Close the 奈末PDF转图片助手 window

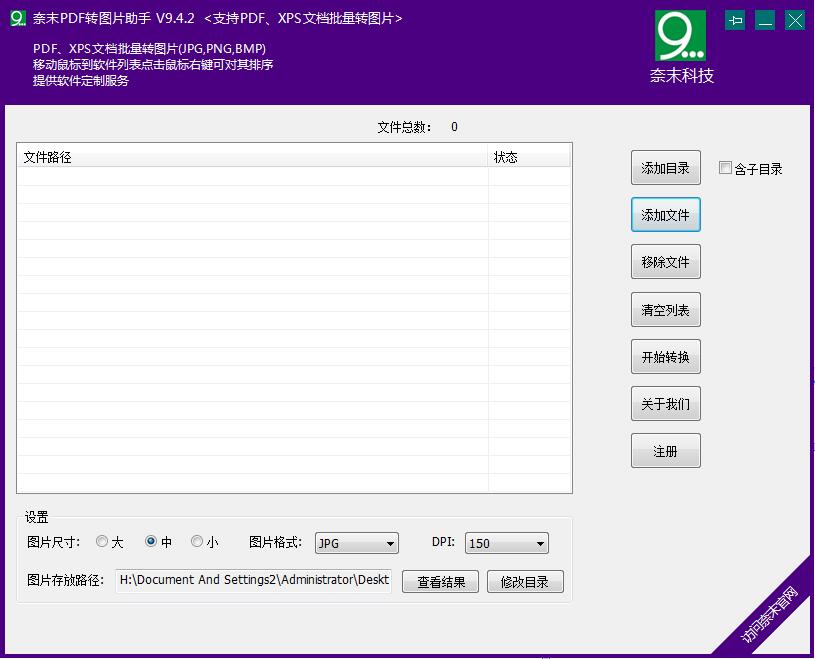pyautogui.click(x=795, y=21)
